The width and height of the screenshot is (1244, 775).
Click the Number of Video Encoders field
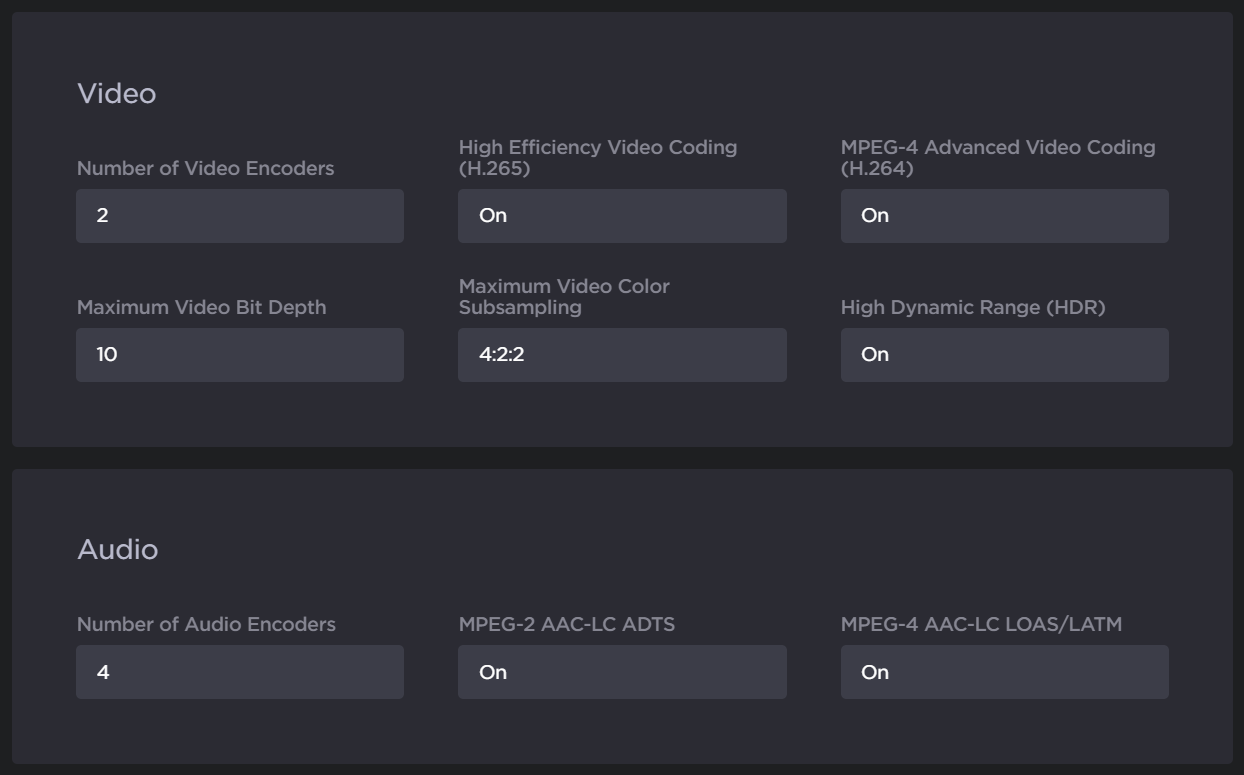(x=240, y=216)
